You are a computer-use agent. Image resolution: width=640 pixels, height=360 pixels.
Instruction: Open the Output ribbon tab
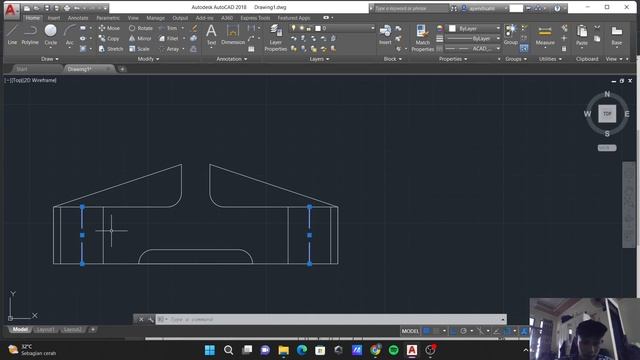(180, 18)
